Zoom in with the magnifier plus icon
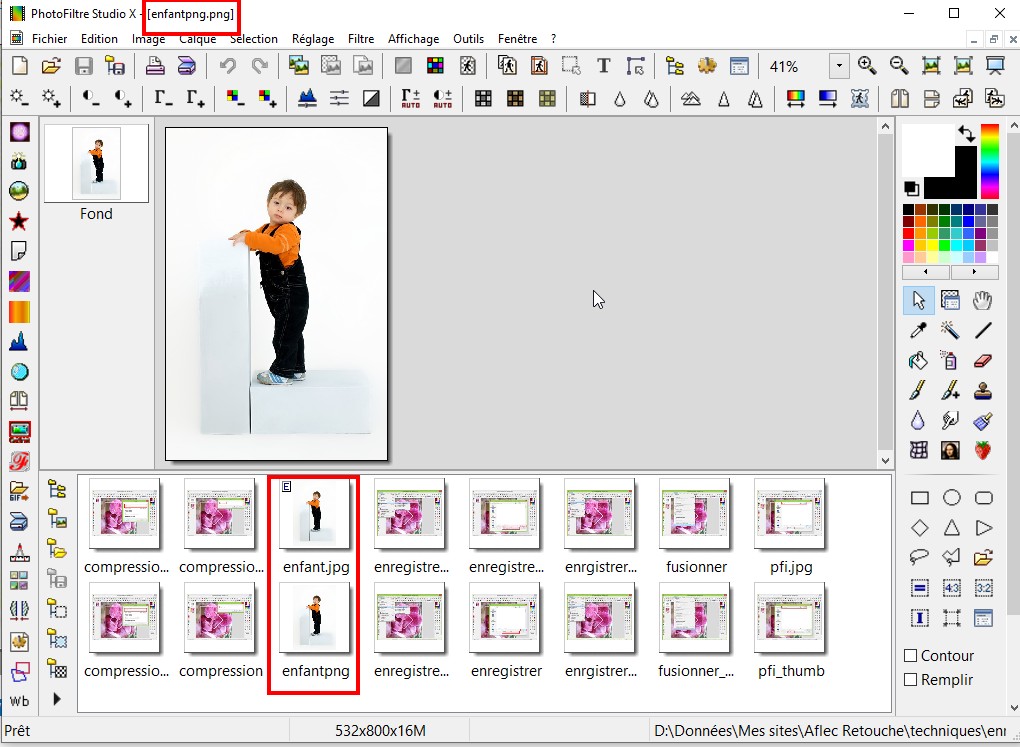 pos(866,66)
